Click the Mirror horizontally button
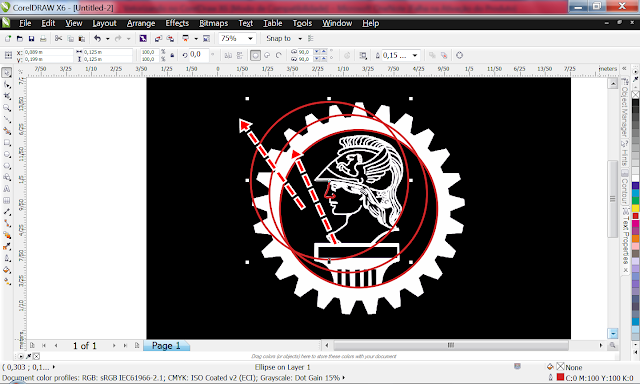Screen dimensions: 640x384 [228, 55]
